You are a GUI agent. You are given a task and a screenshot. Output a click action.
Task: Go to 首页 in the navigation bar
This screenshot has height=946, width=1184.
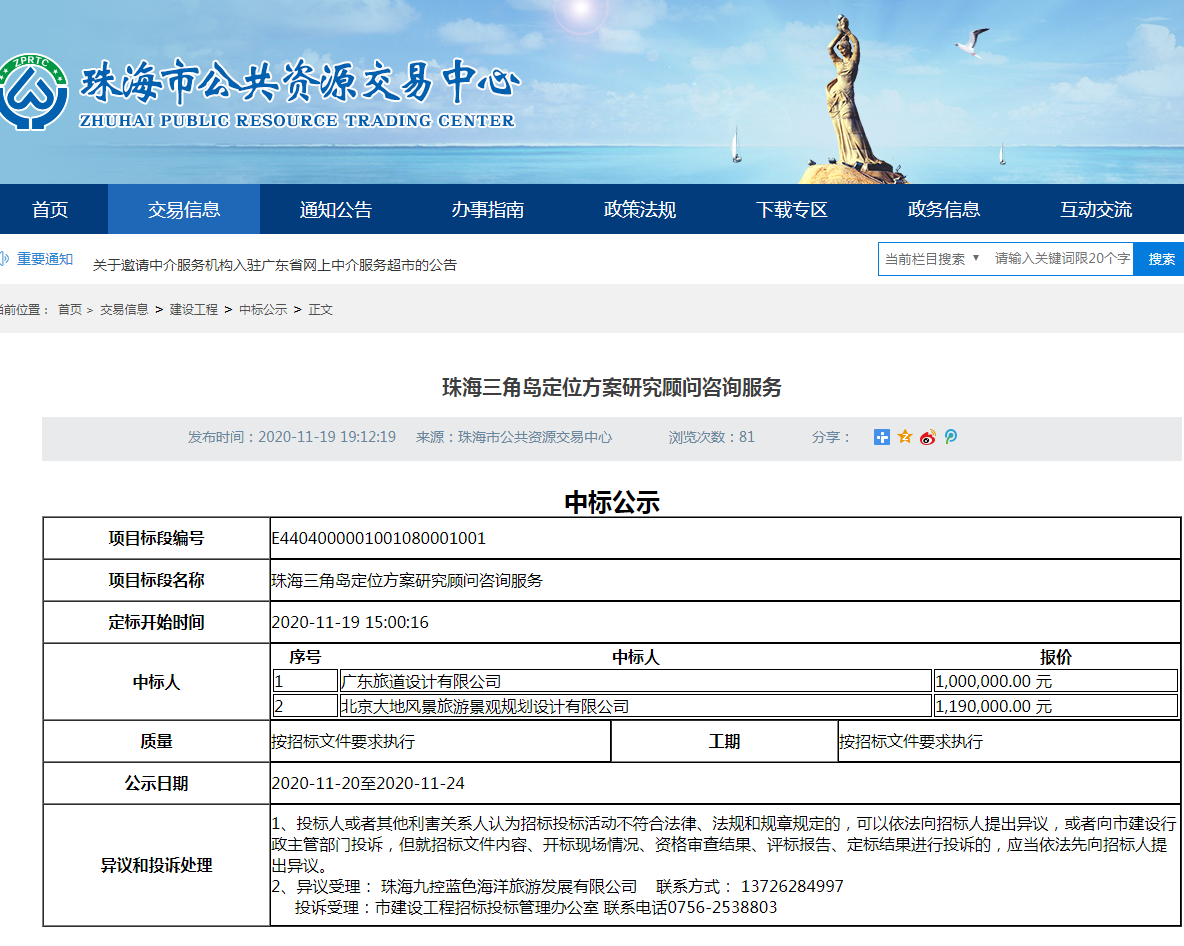tap(50, 210)
